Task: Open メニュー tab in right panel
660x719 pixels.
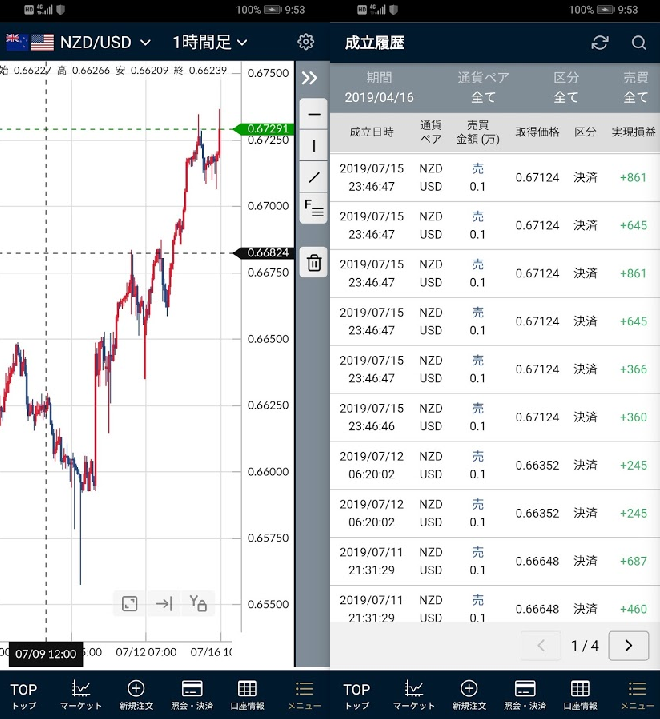Action: pos(637,695)
